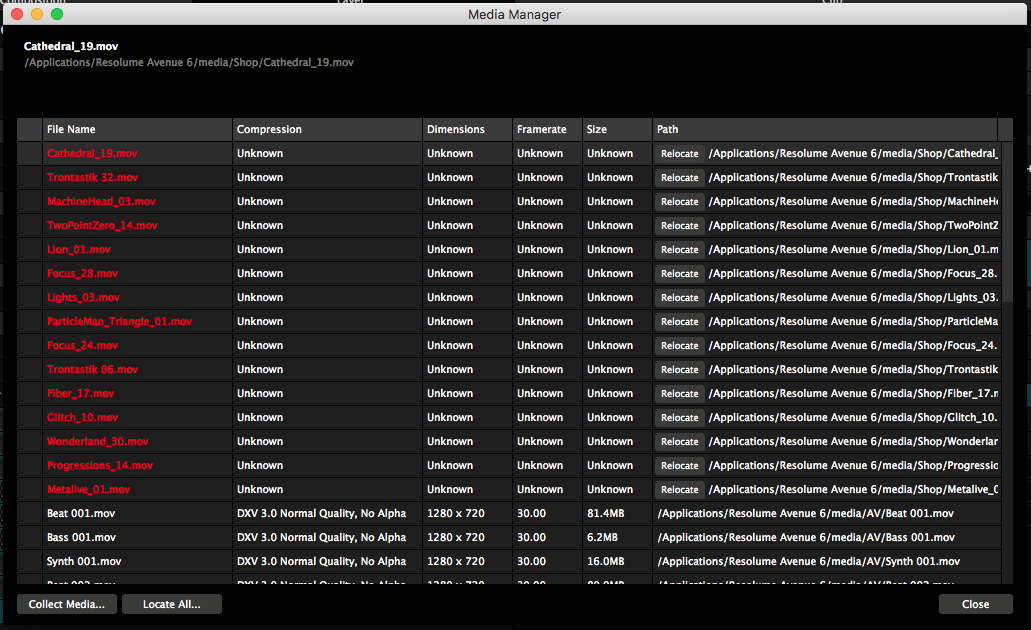Select missing file Wonderland_30.mov
This screenshot has width=1031, height=630.
click(x=509, y=442)
